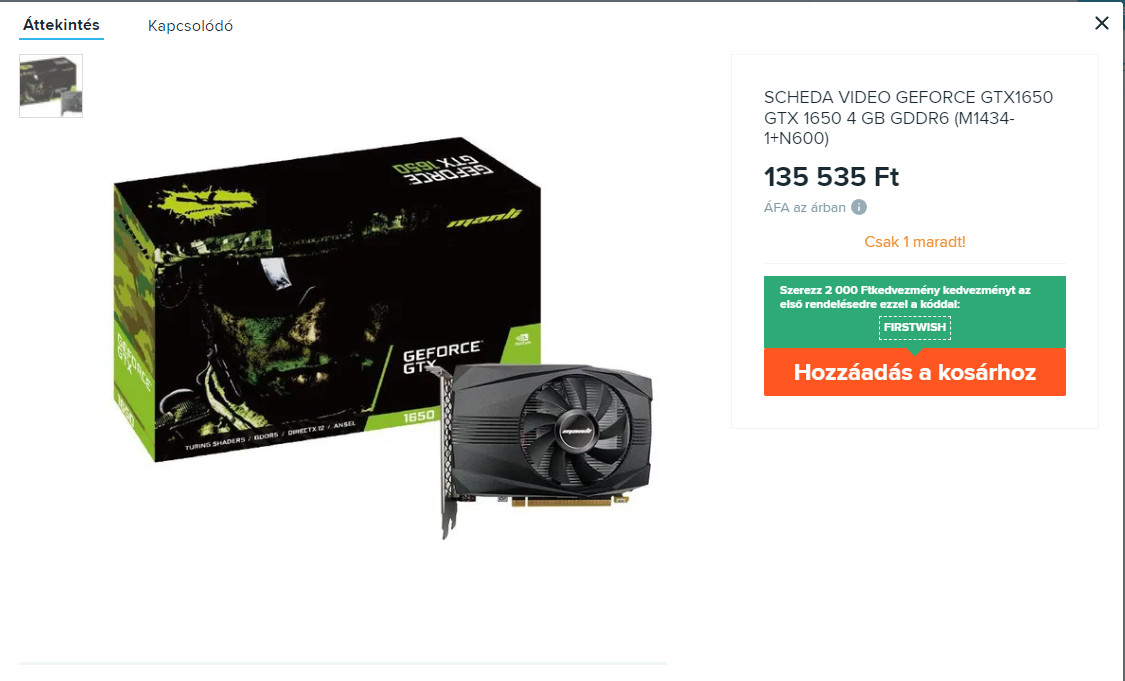Click the graphics card fan in the photo
This screenshot has height=681, width=1125.
pos(575,430)
